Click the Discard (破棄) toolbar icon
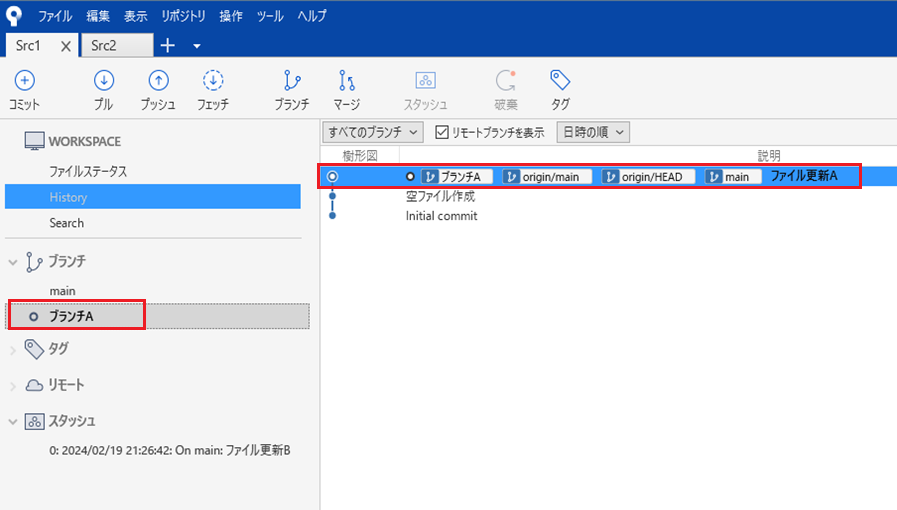 [506, 81]
